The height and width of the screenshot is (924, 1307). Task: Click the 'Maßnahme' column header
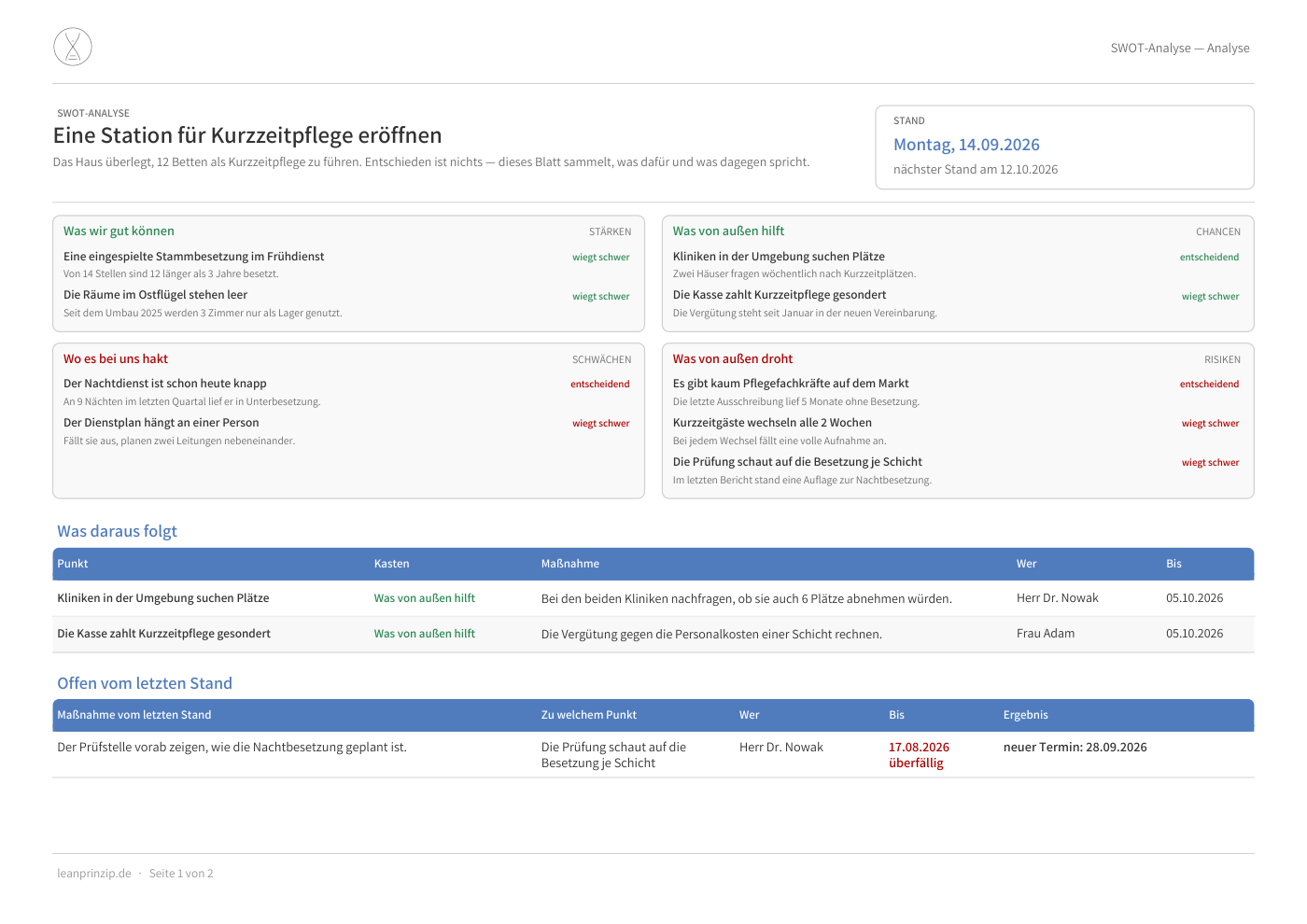(570, 564)
